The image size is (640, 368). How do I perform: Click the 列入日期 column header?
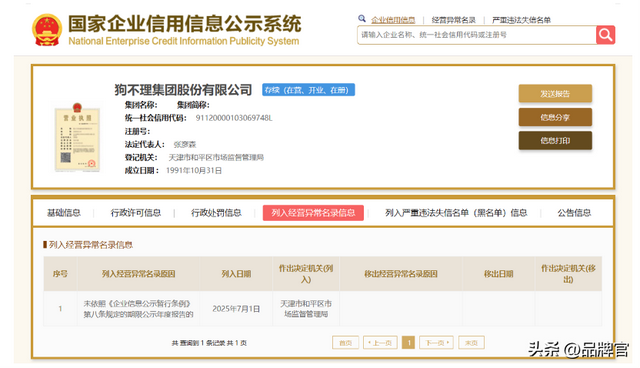click(x=236, y=274)
